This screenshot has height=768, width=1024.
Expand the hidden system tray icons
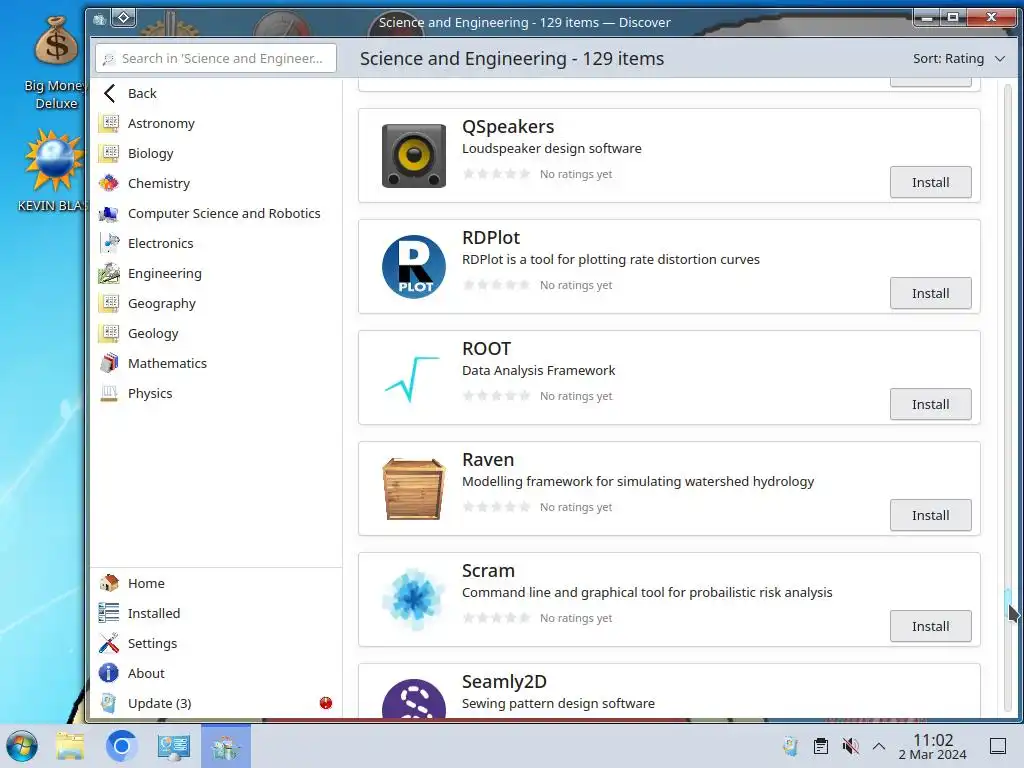pyautogui.click(x=879, y=746)
